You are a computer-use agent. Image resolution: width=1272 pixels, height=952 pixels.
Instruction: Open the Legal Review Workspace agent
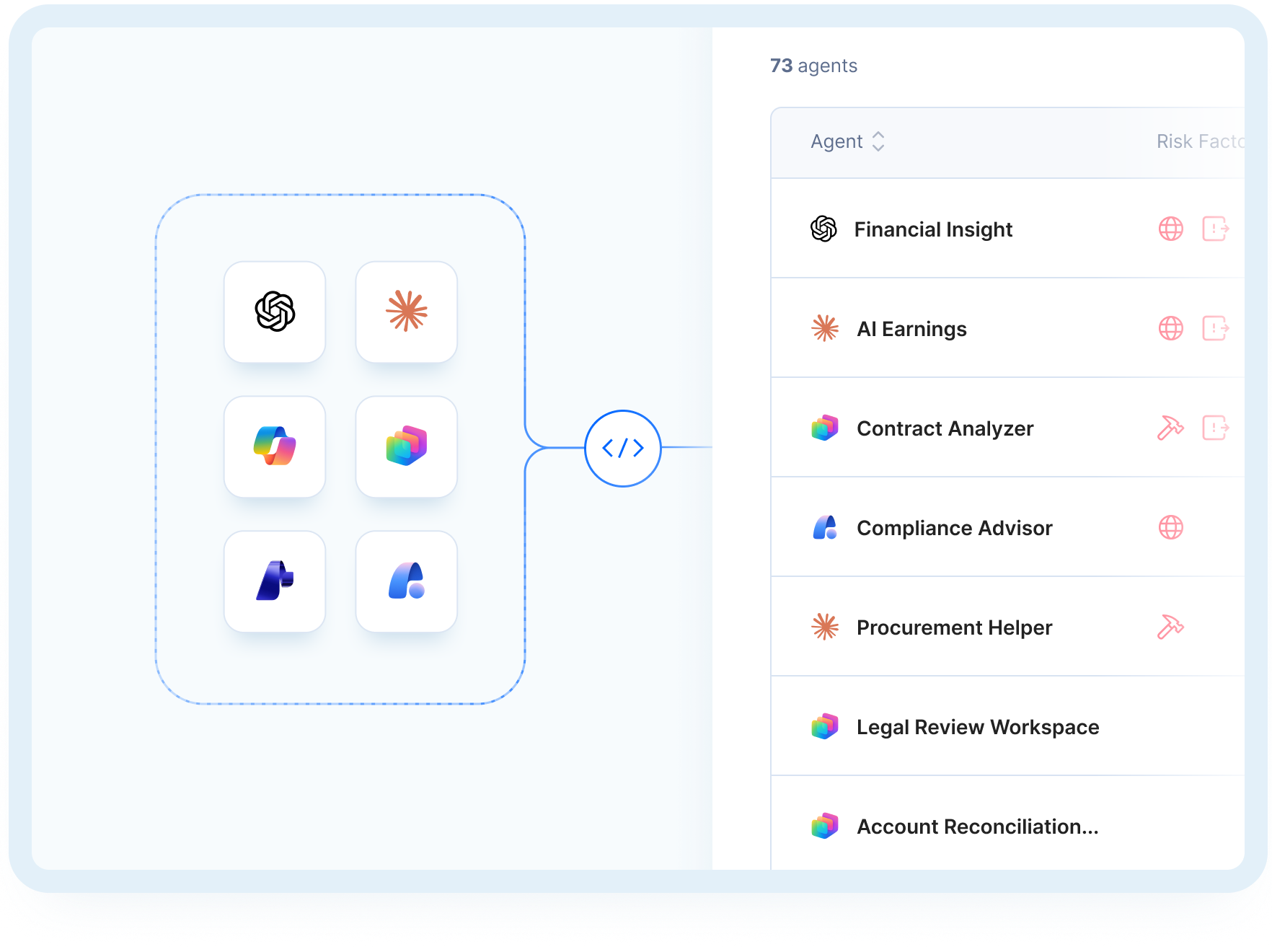pyautogui.click(x=978, y=727)
